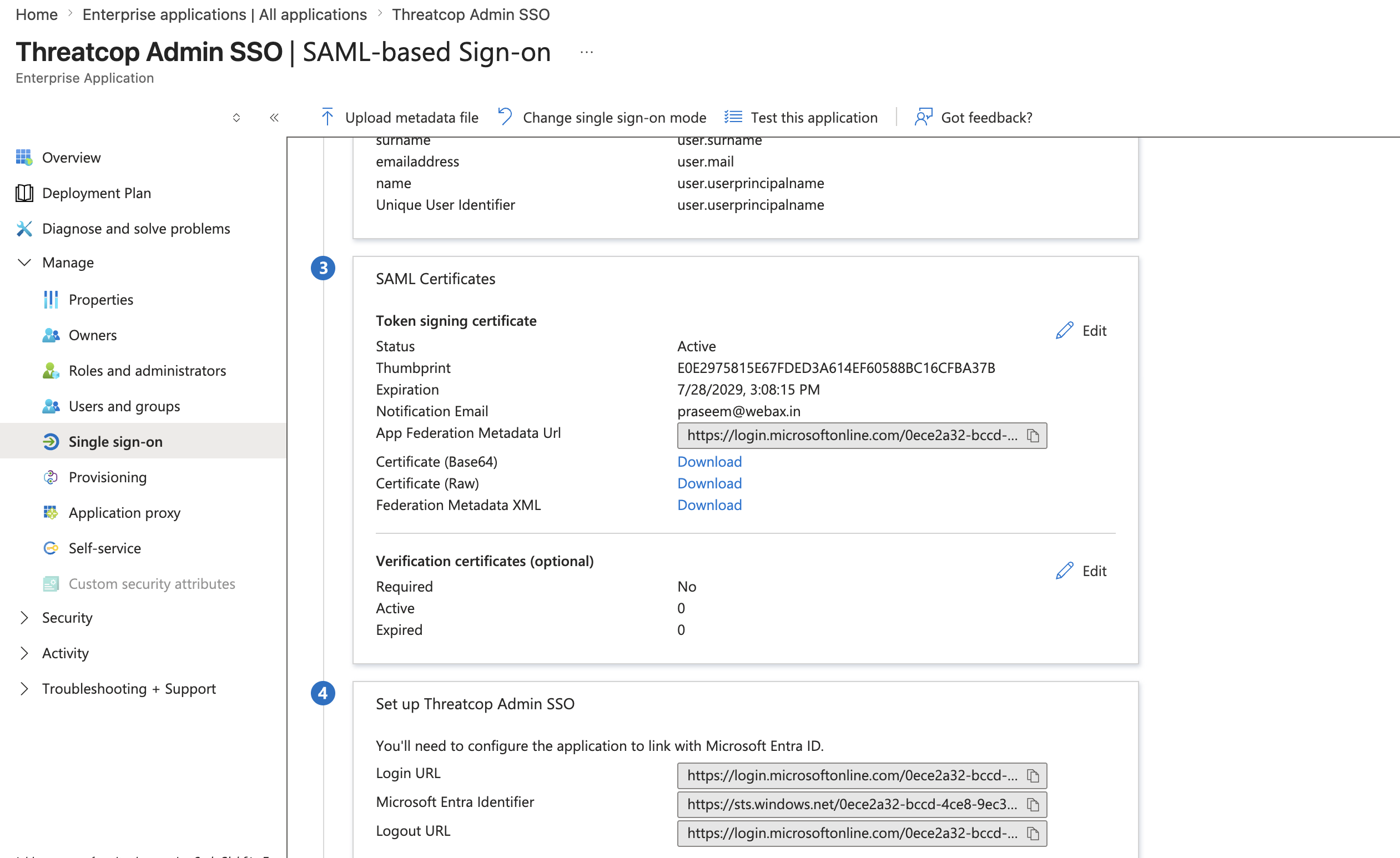The width and height of the screenshot is (1400, 858).
Task: Collapse the Manage section
Action: pyautogui.click(x=24, y=263)
